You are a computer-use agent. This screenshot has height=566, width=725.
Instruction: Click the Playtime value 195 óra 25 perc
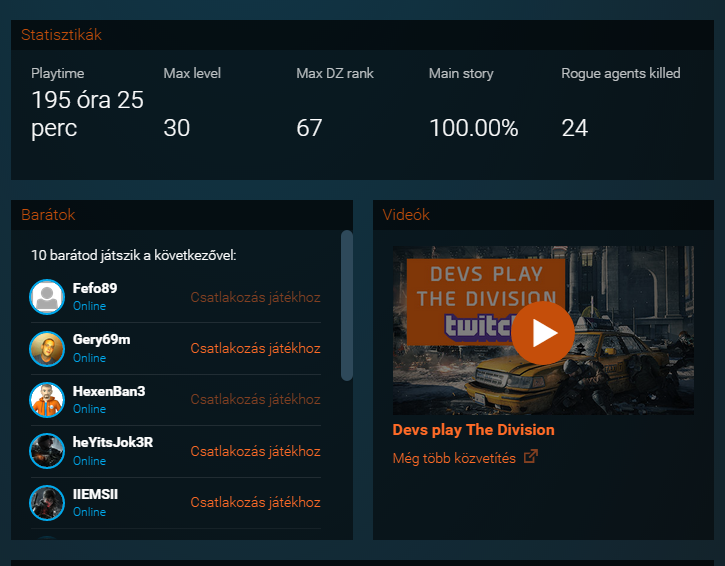coord(87,114)
